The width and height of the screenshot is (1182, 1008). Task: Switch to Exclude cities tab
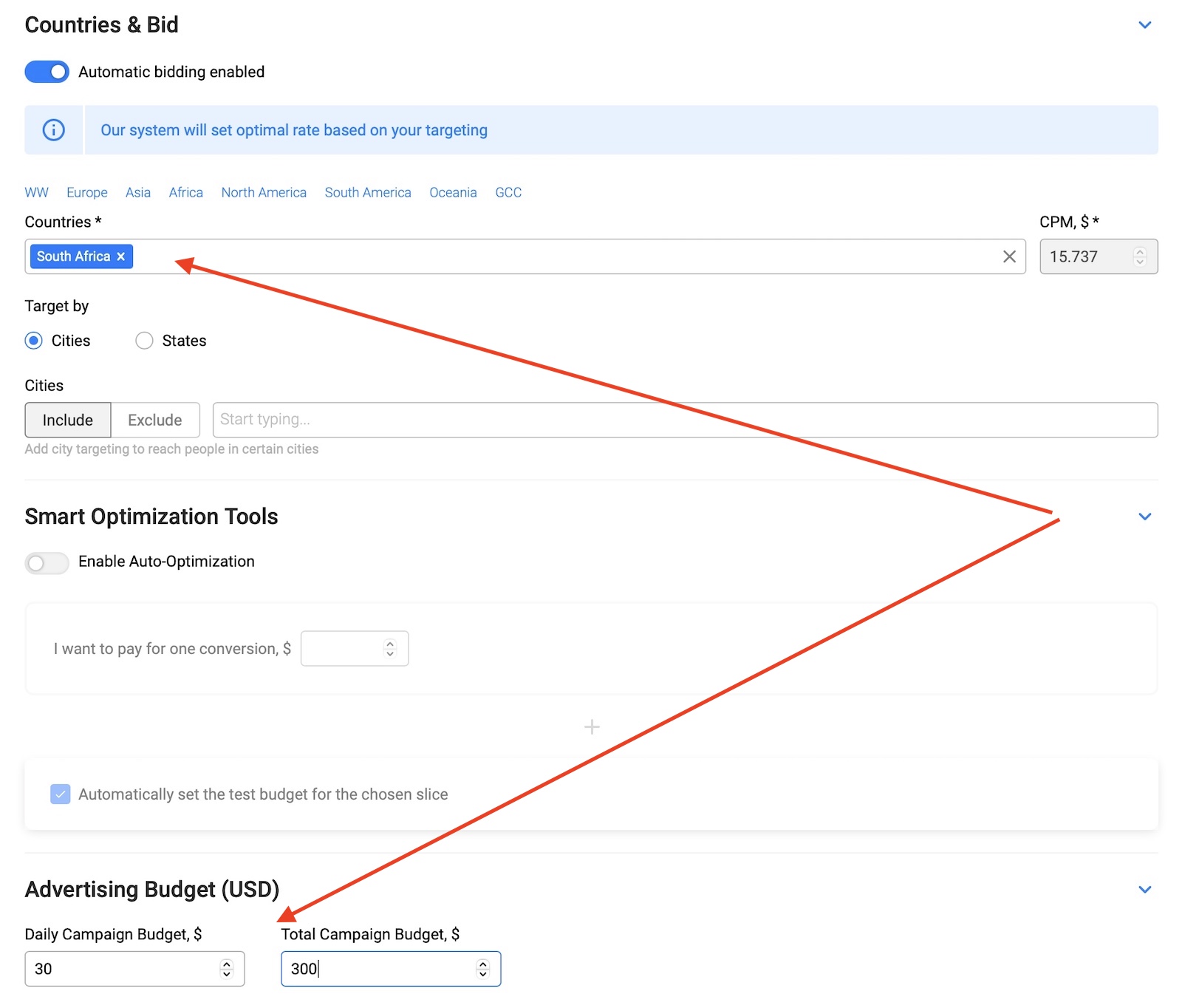[155, 420]
